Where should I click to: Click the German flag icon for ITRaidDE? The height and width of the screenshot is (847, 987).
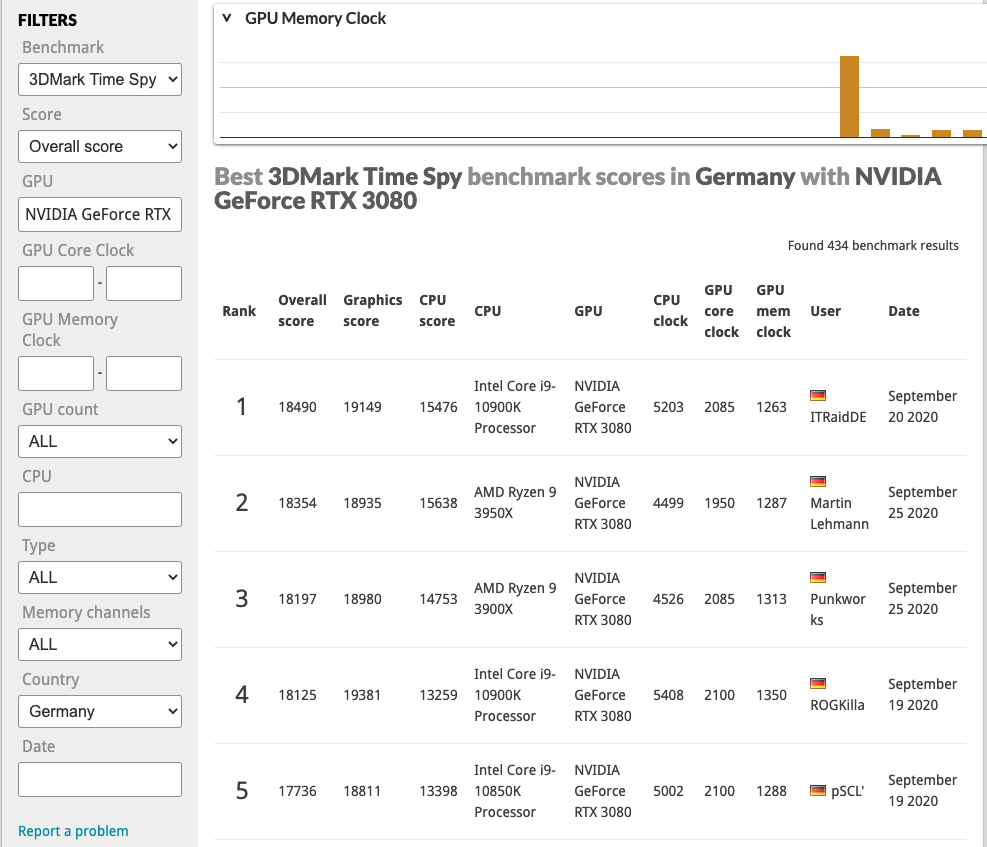click(818, 396)
